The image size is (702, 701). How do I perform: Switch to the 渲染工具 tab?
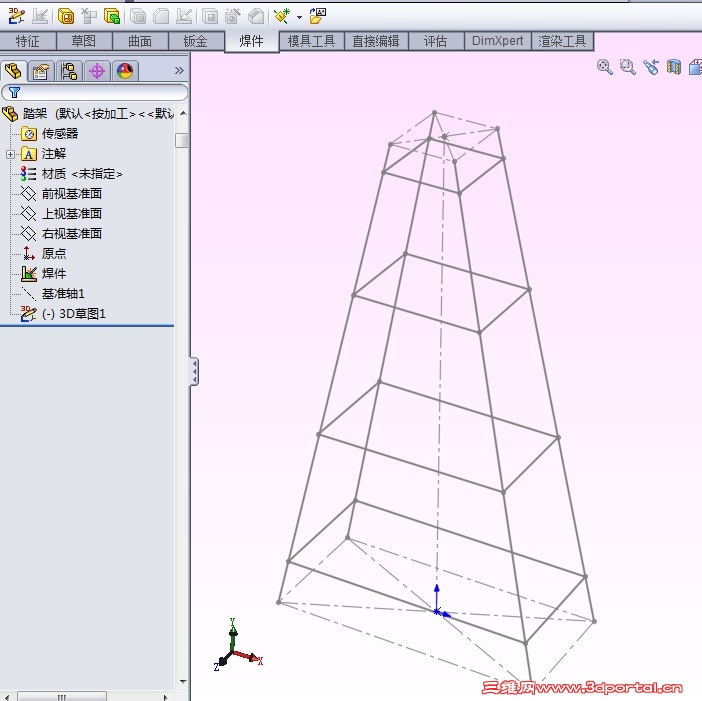pos(562,41)
